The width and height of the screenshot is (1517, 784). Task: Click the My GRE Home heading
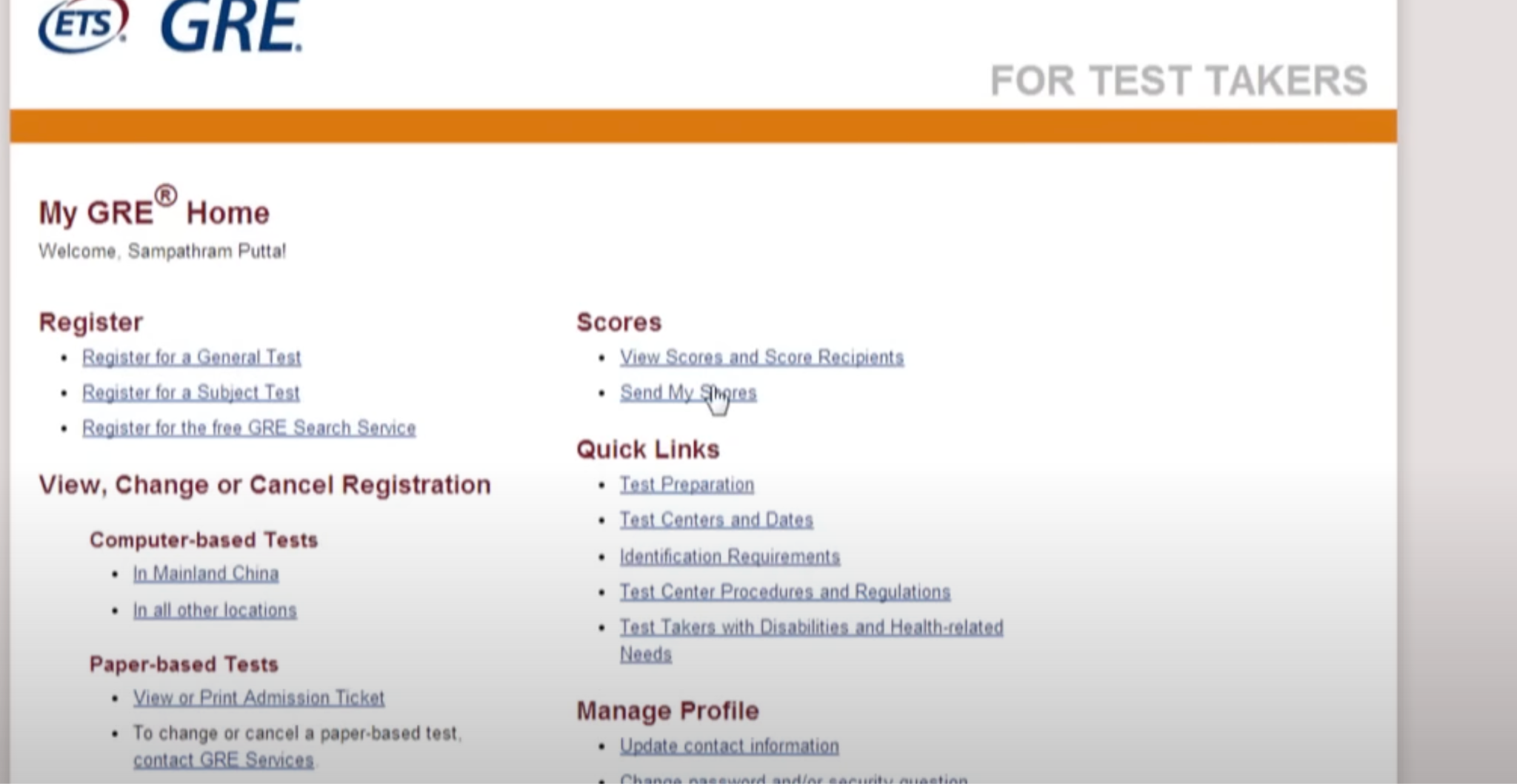tap(154, 212)
